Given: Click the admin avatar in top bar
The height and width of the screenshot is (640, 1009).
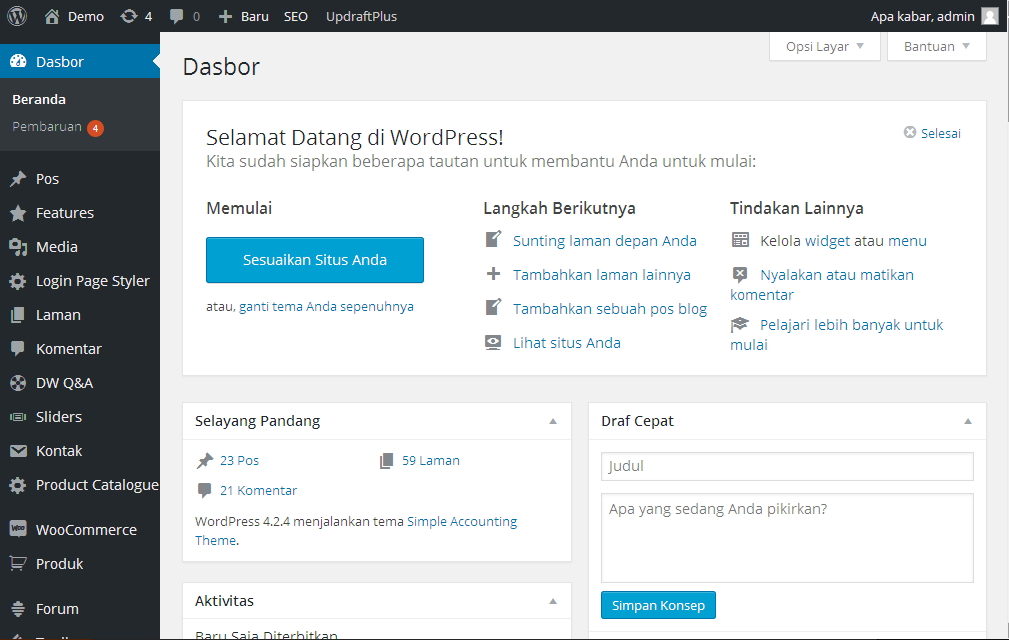Looking at the screenshot, I should [989, 16].
